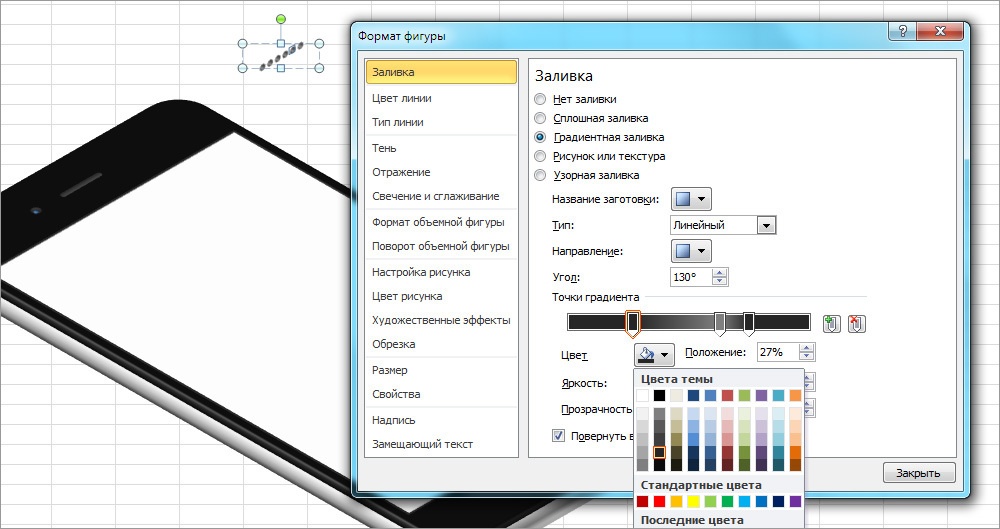1000x529 pixels.
Task: Open the Цвет линии category
Action: coord(441,98)
